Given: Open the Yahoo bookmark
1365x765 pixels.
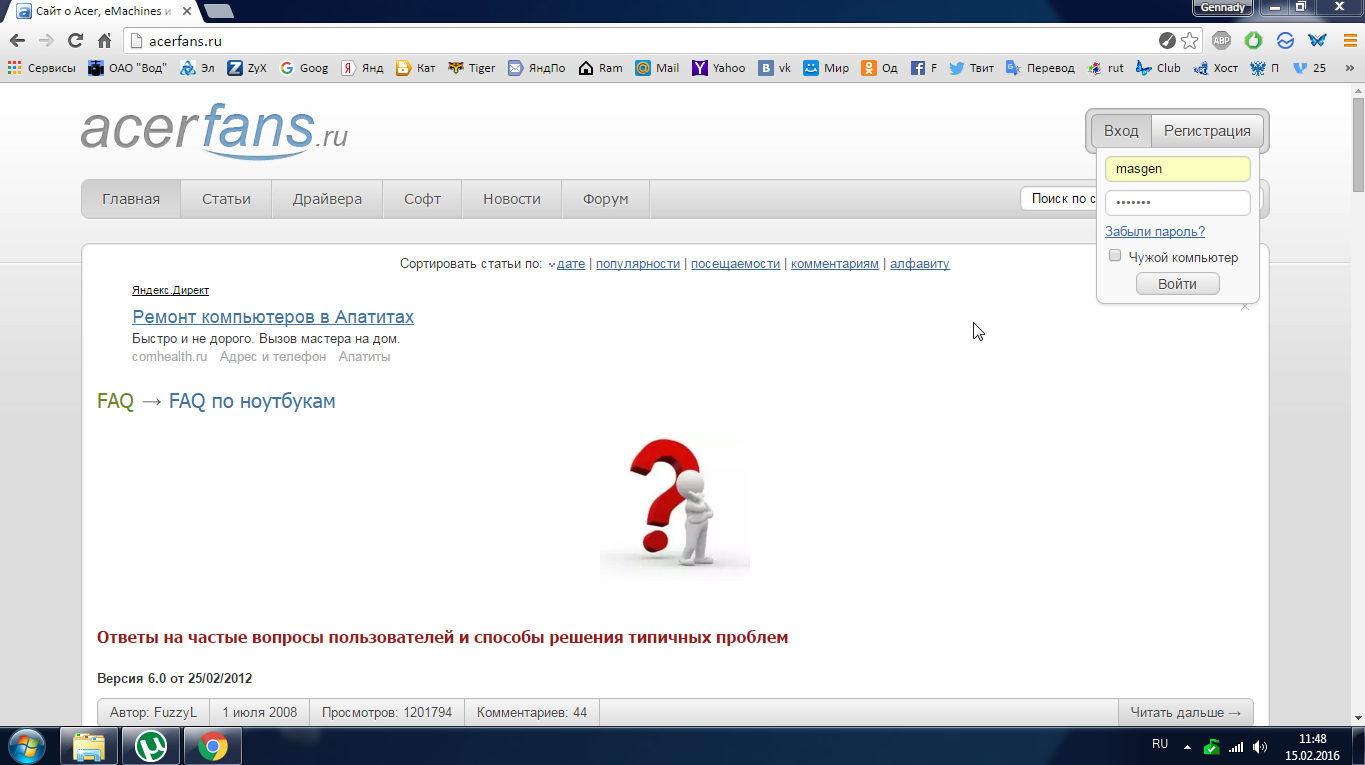Looking at the screenshot, I should click(x=719, y=68).
